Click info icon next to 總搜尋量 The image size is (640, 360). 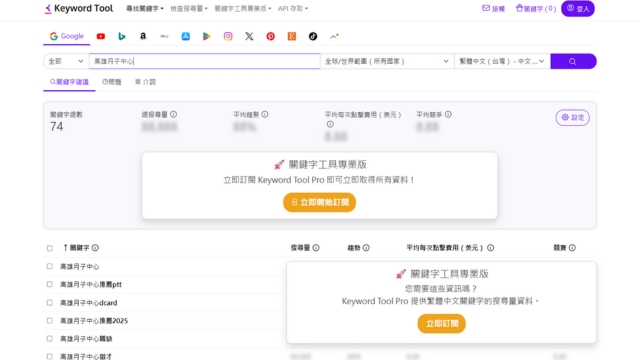point(173,115)
